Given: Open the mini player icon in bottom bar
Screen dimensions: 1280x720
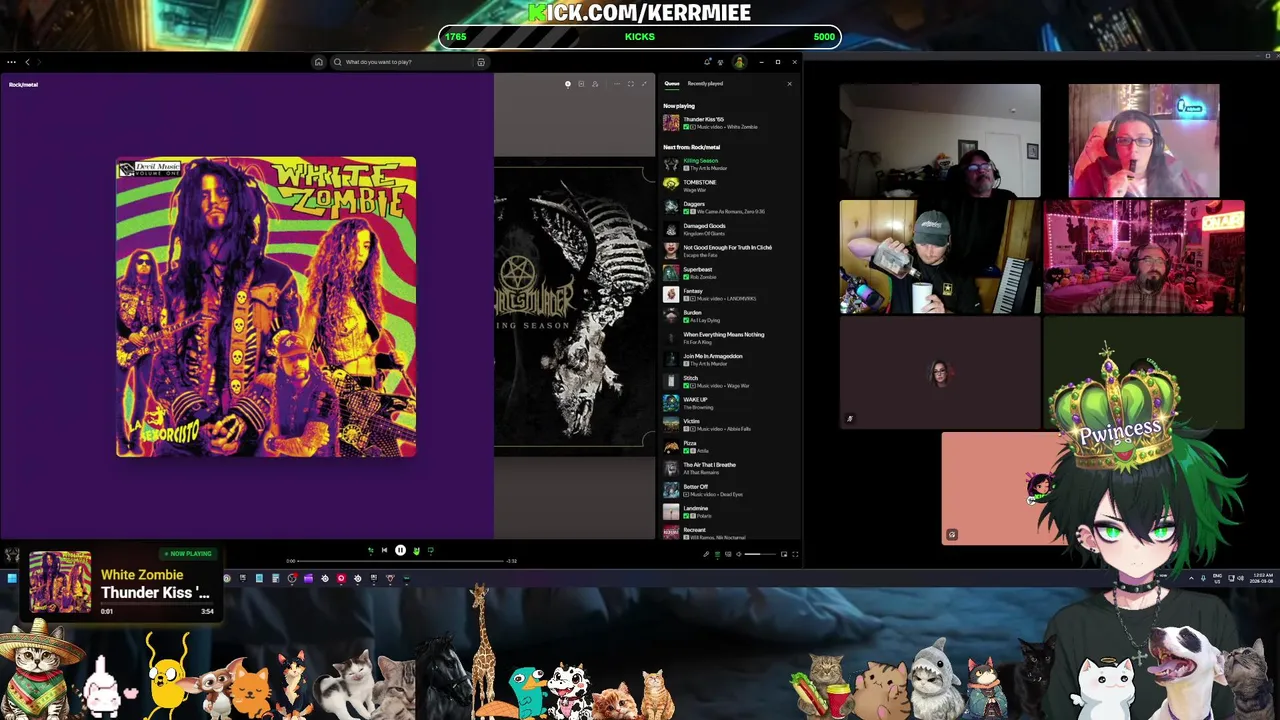Looking at the screenshot, I should (784, 554).
